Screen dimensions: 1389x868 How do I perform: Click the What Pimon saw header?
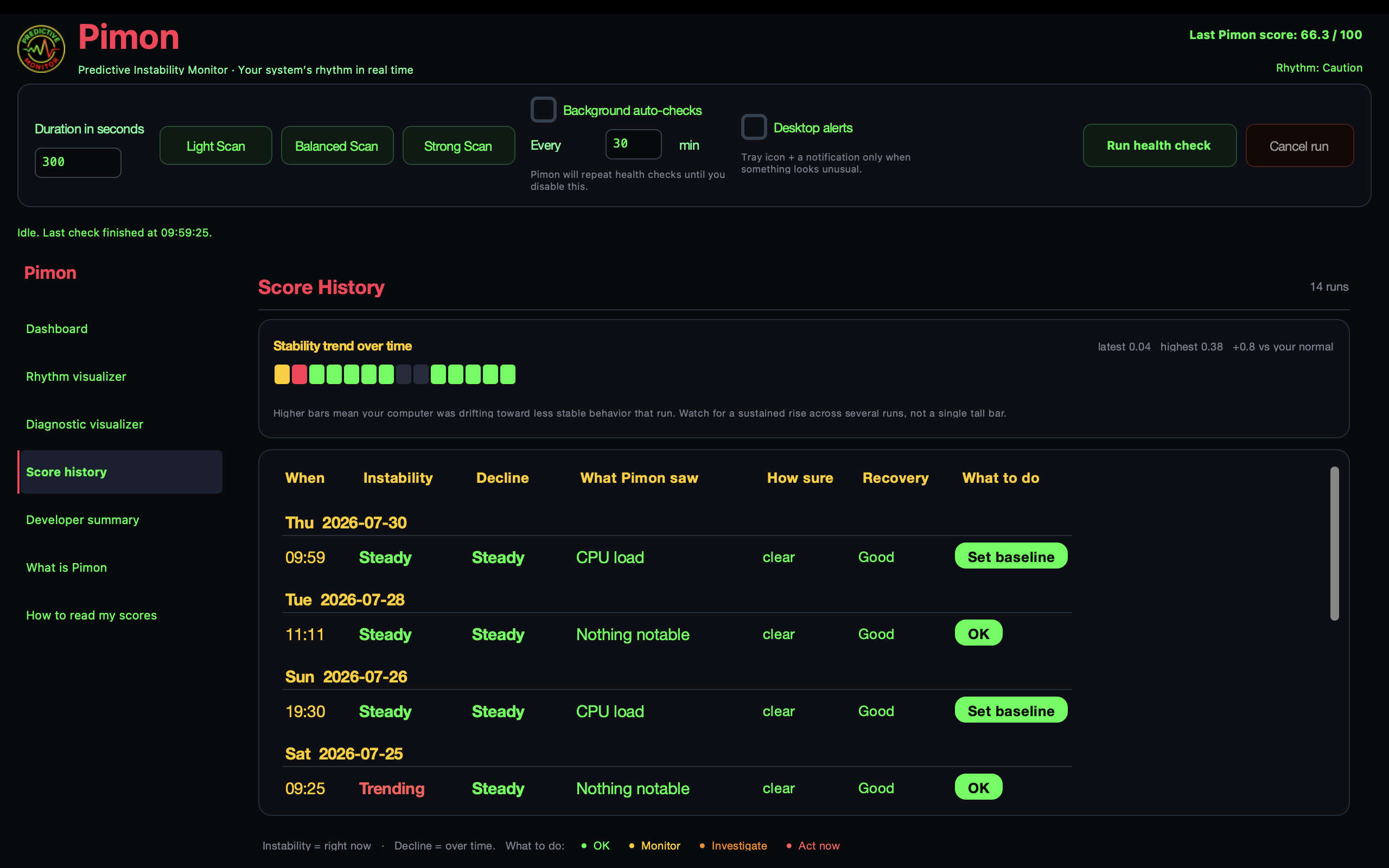coord(639,477)
